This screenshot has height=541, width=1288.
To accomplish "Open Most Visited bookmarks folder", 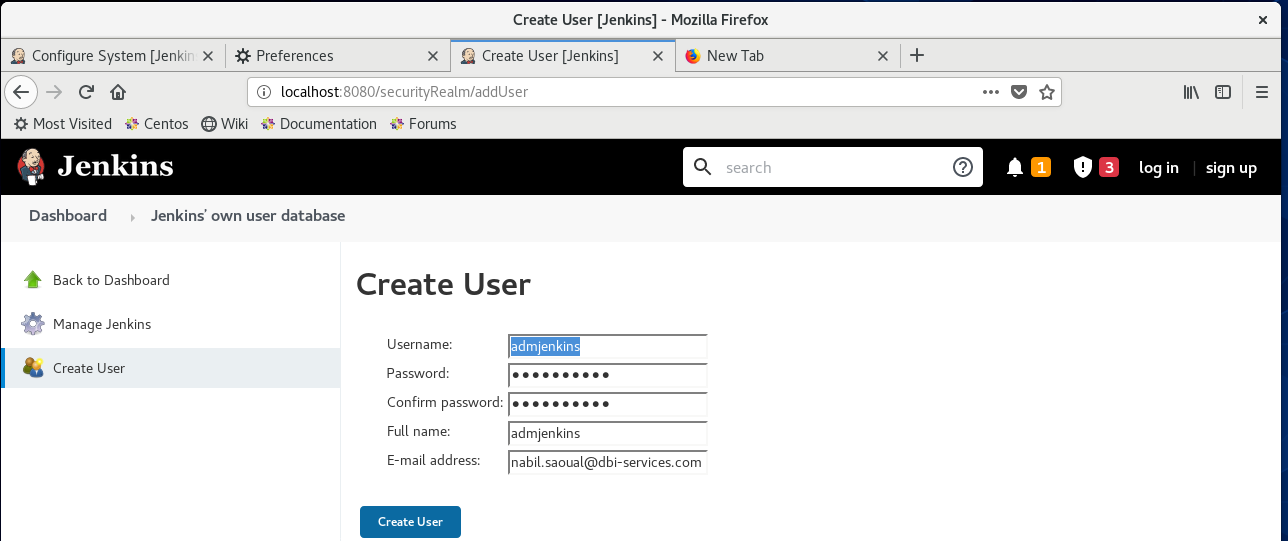I will pyautogui.click(x=62, y=124).
